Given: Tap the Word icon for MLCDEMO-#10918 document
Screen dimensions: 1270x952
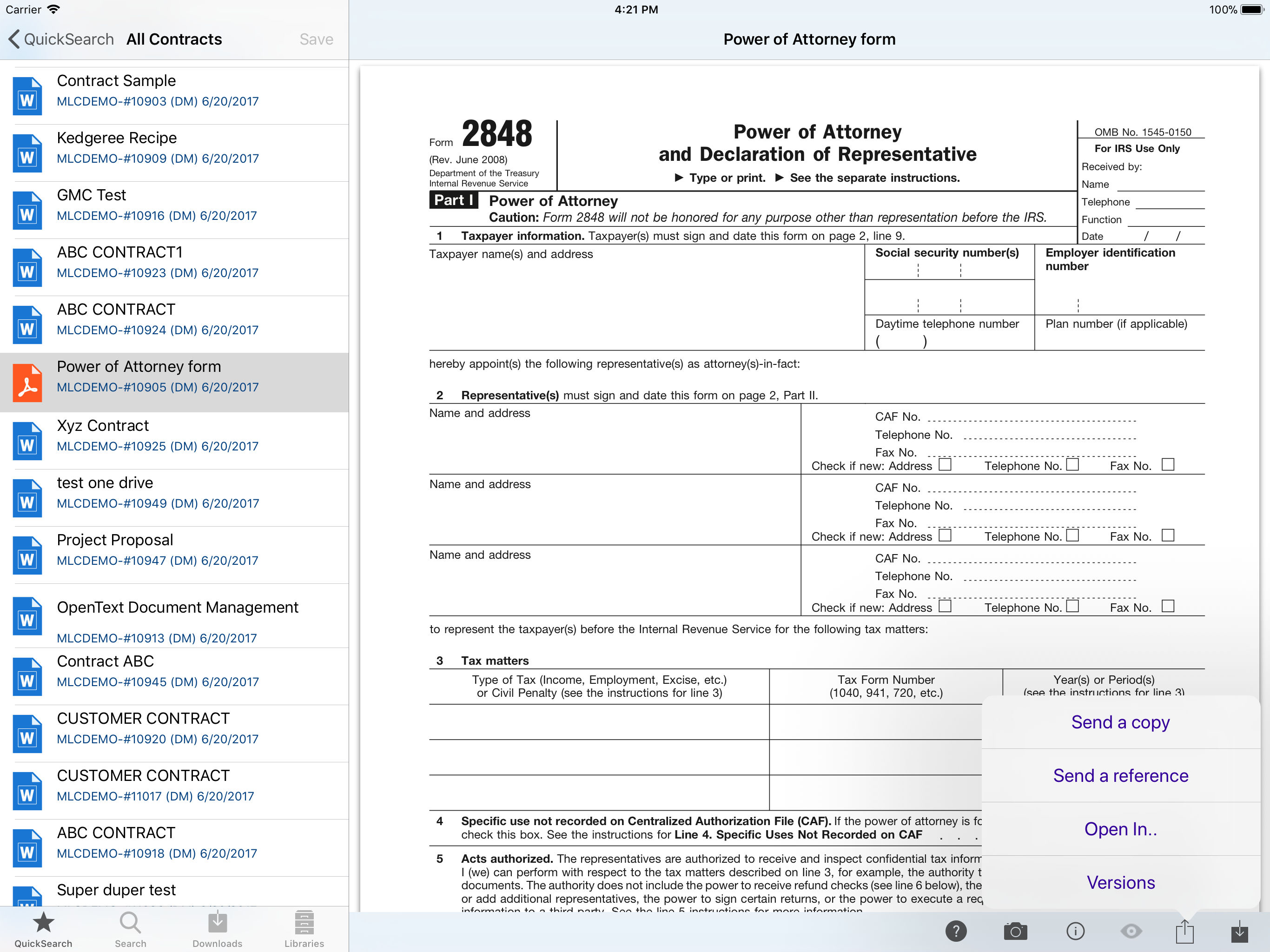Looking at the screenshot, I should click(x=27, y=848).
